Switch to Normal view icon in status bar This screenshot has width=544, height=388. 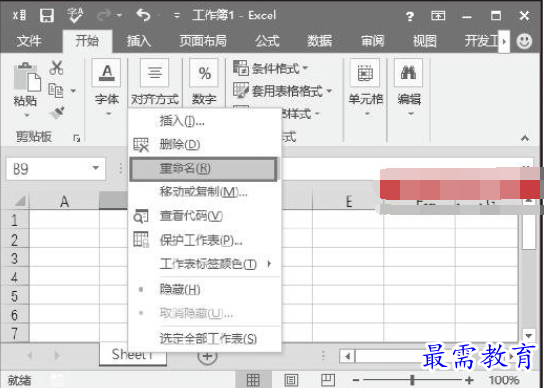coord(253,380)
